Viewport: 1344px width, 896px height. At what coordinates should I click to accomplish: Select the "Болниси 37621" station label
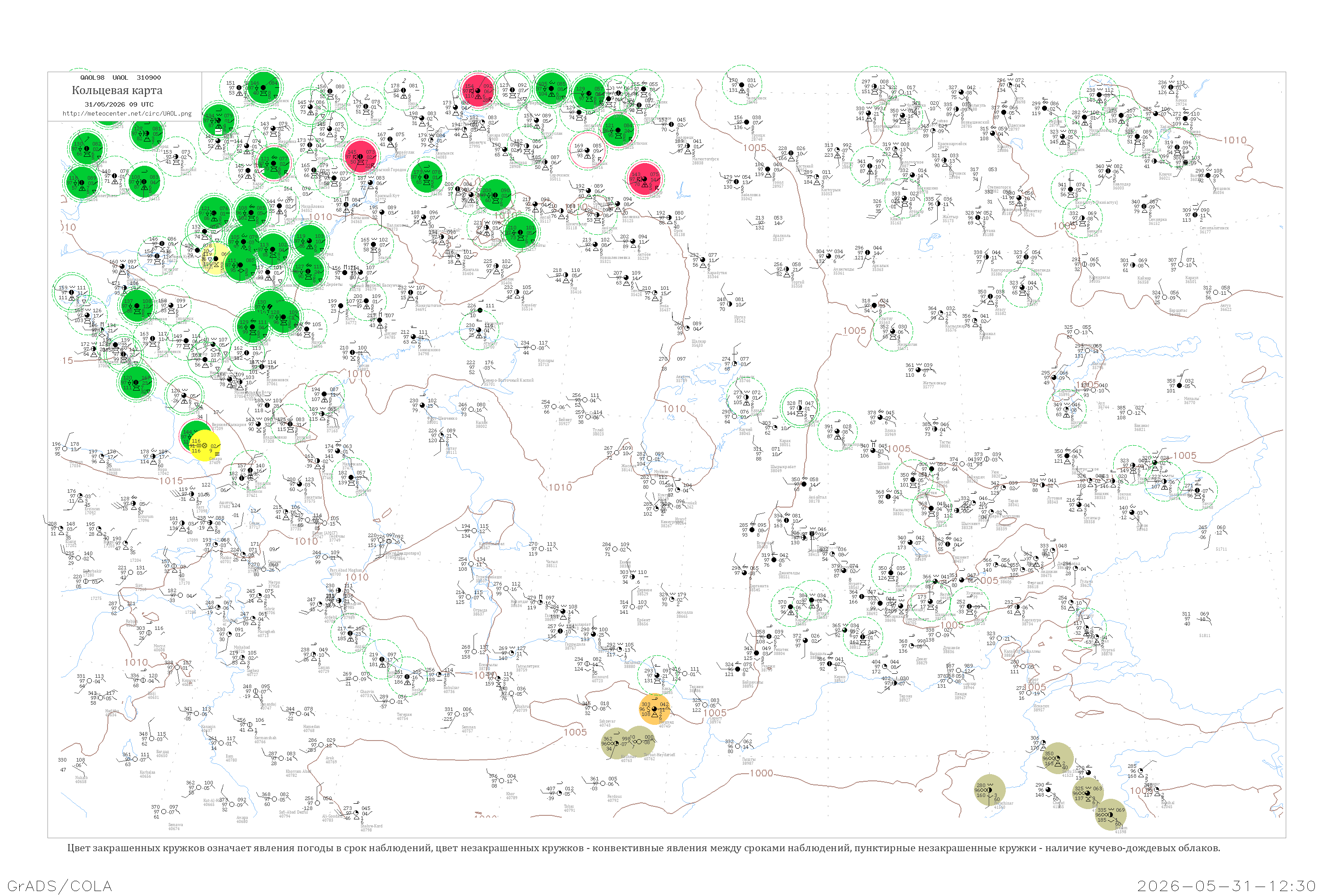[254, 493]
